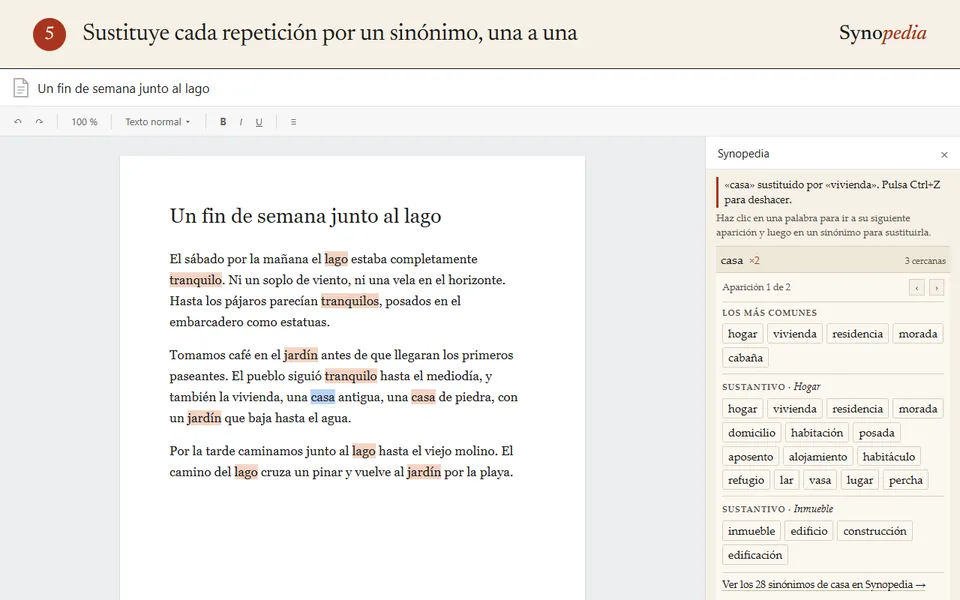The image size is (960, 600).
Task: Click highlighted lago before 'estaba completamente'
Action: pos(336,258)
